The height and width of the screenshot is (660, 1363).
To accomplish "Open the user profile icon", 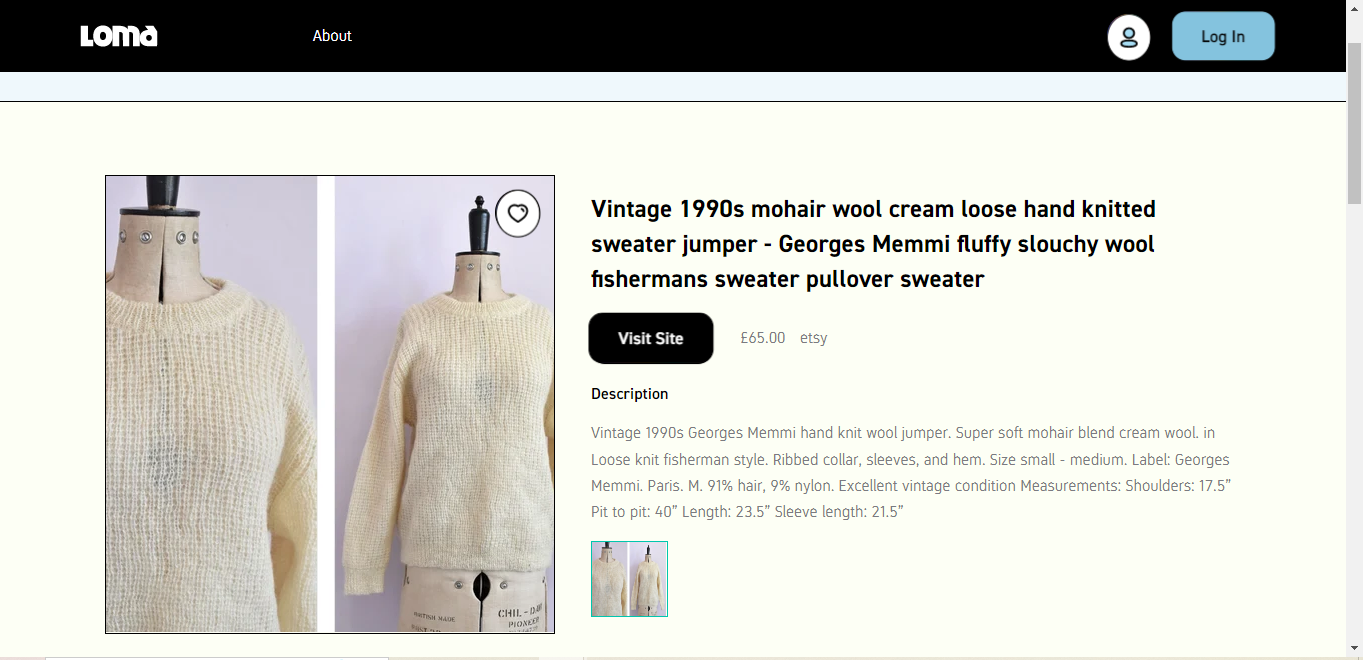I will (1128, 38).
